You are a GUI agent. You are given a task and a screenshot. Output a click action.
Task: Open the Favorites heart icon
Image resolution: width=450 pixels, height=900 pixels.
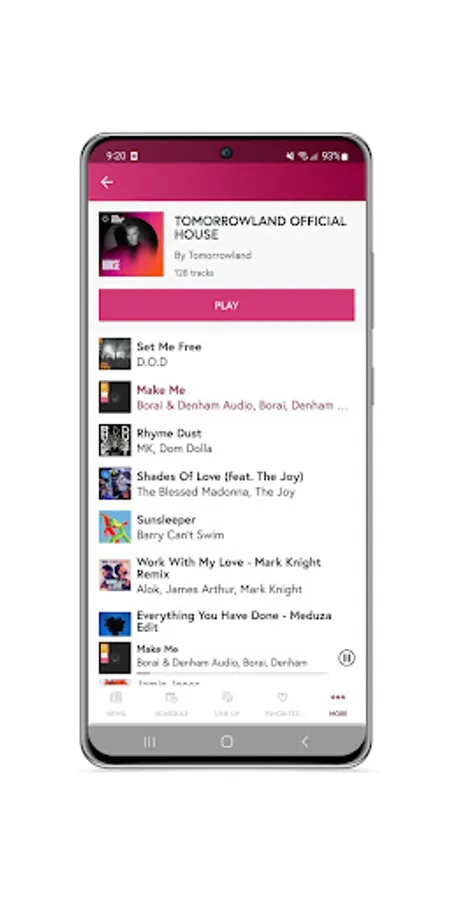coord(282,698)
